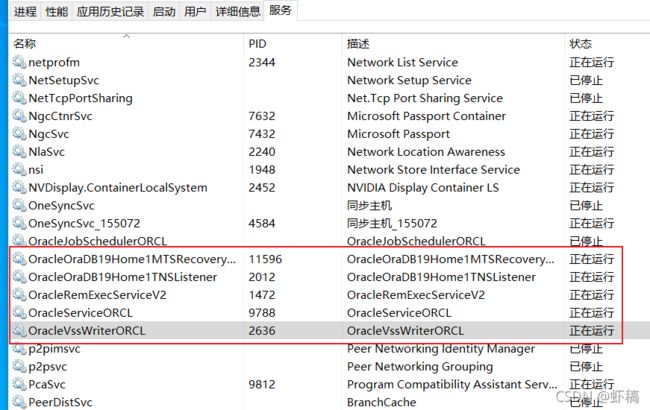Click the Peer Networking Grouping description
The image size is (650, 410).
click(x=420, y=366)
